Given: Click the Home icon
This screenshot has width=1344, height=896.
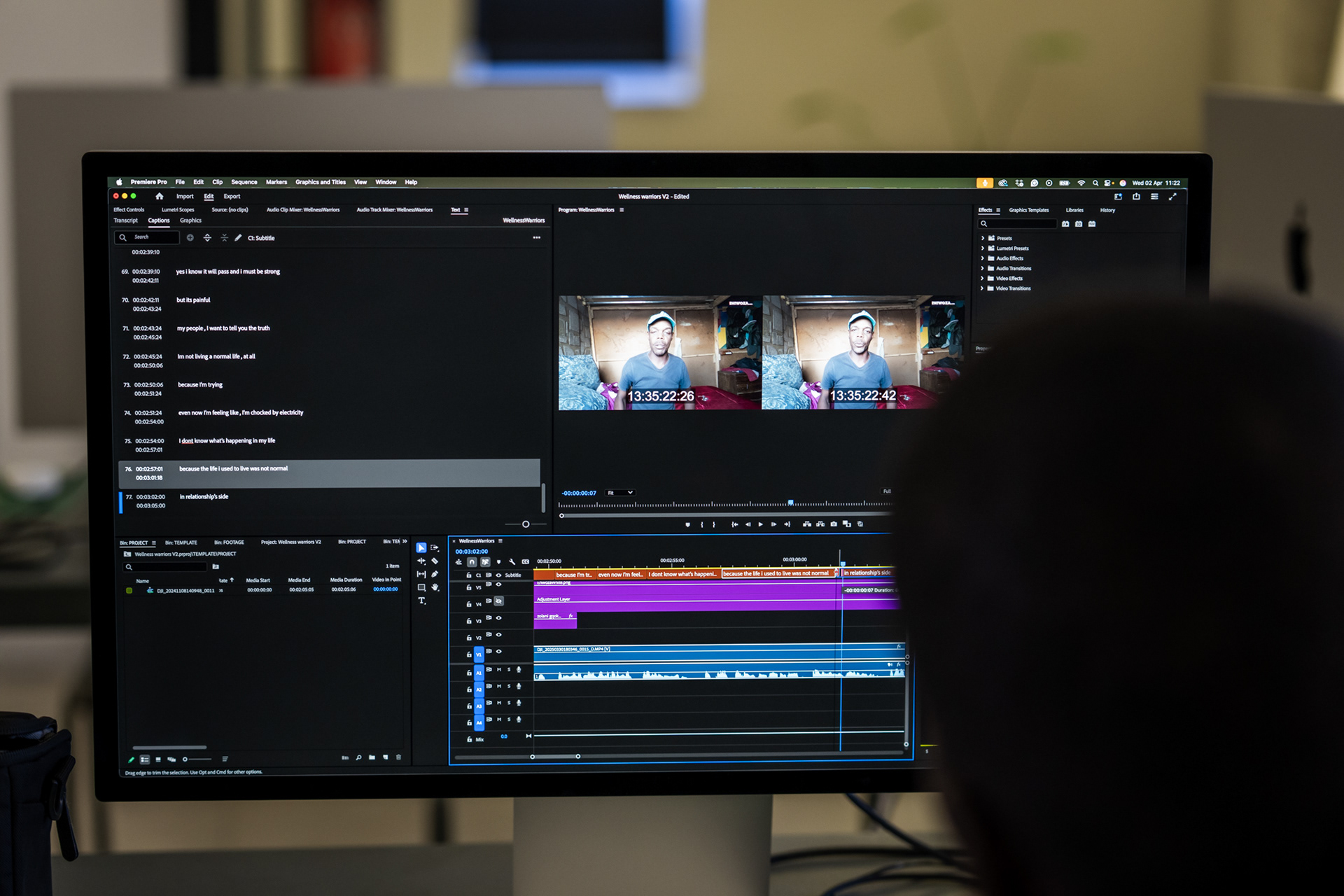Looking at the screenshot, I should (160, 197).
